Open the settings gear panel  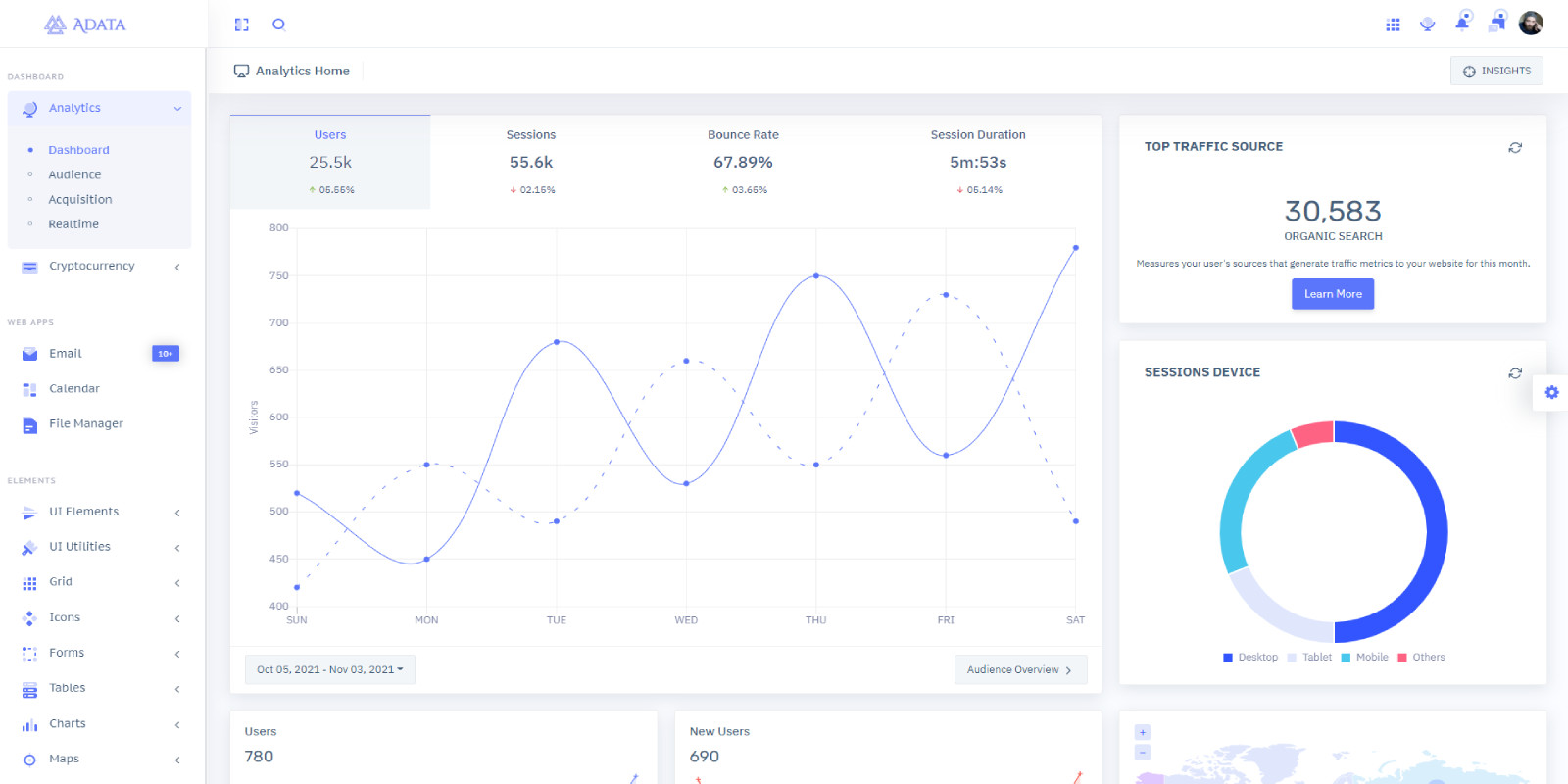[x=1551, y=392]
